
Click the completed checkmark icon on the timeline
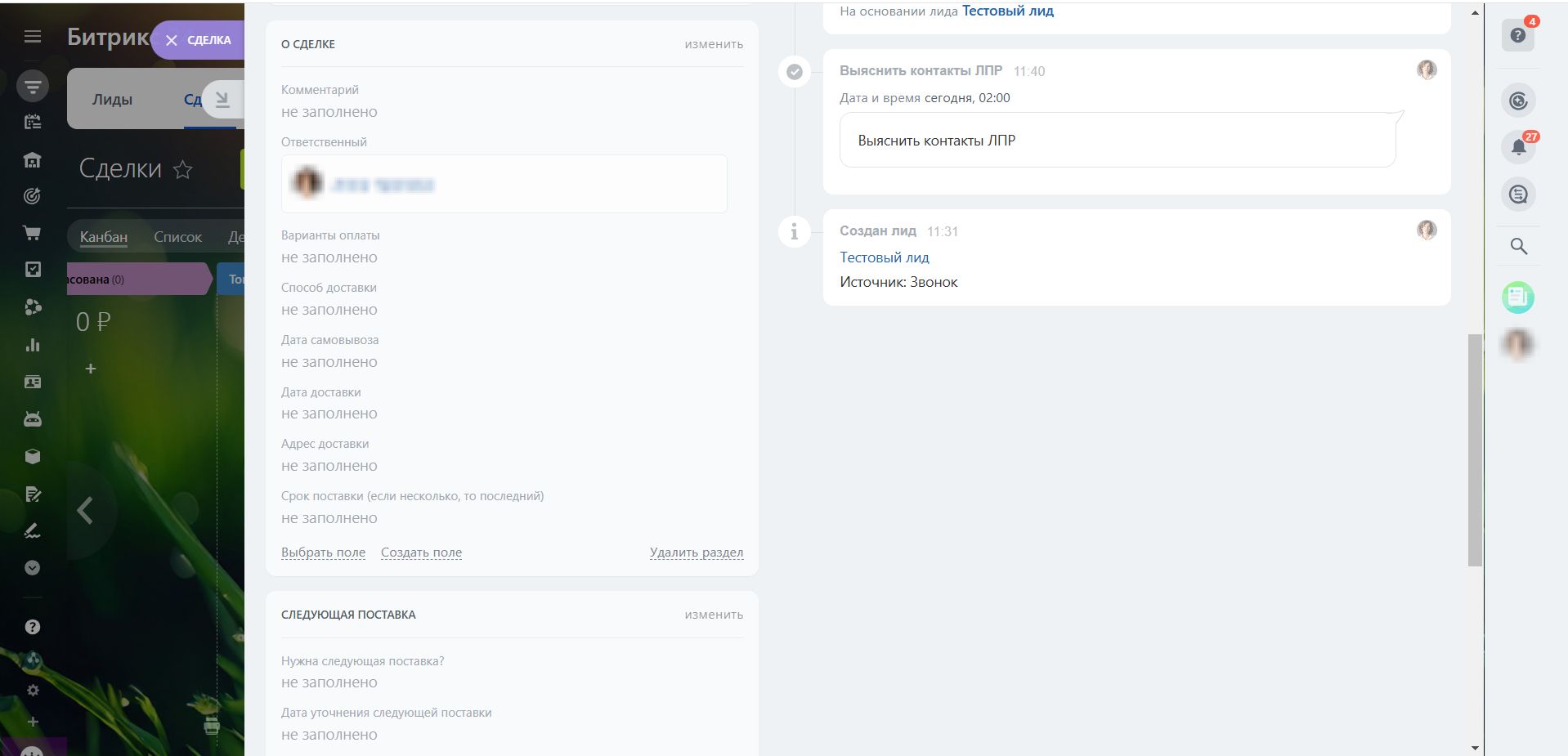pos(794,72)
